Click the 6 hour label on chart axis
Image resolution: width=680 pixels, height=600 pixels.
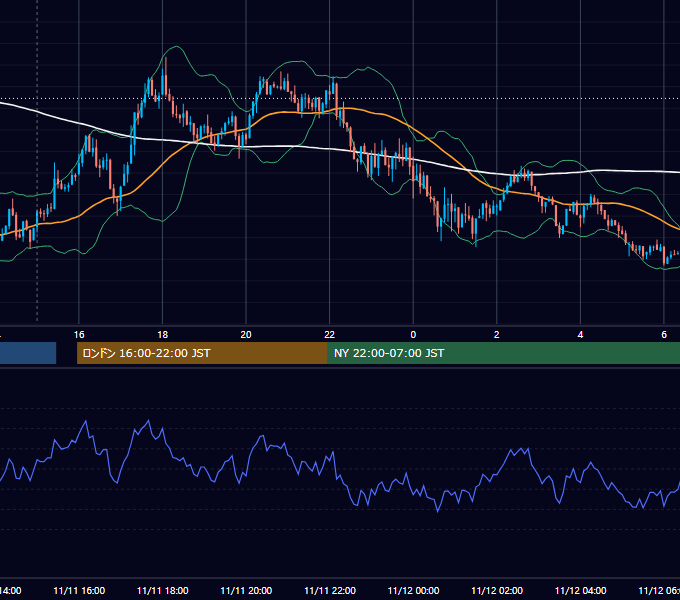click(664, 335)
